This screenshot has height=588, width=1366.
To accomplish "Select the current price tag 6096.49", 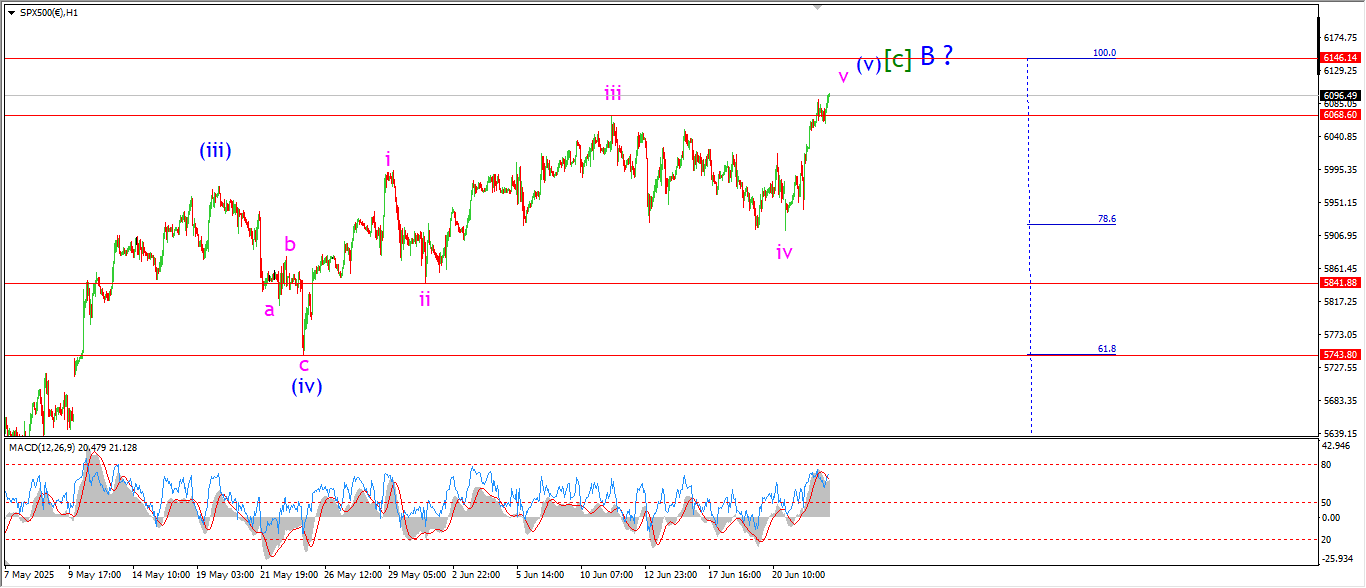I will pos(1339,96).
